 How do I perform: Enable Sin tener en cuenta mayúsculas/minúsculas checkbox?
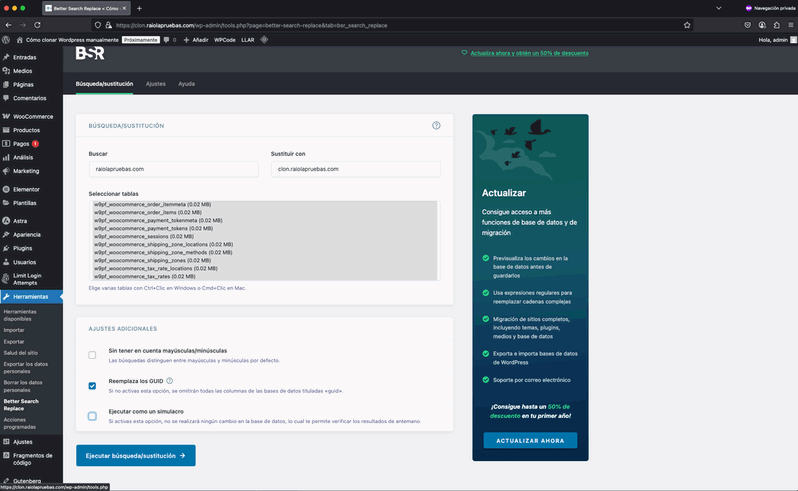click(92, 355)
